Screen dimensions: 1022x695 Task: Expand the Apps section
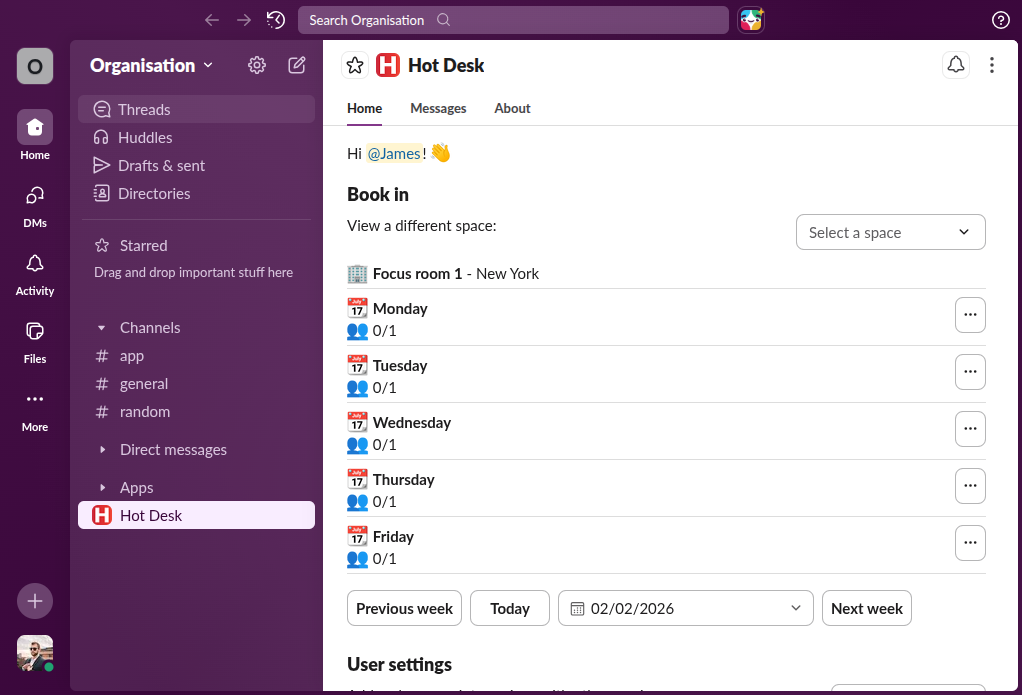[x=102, y=487]
